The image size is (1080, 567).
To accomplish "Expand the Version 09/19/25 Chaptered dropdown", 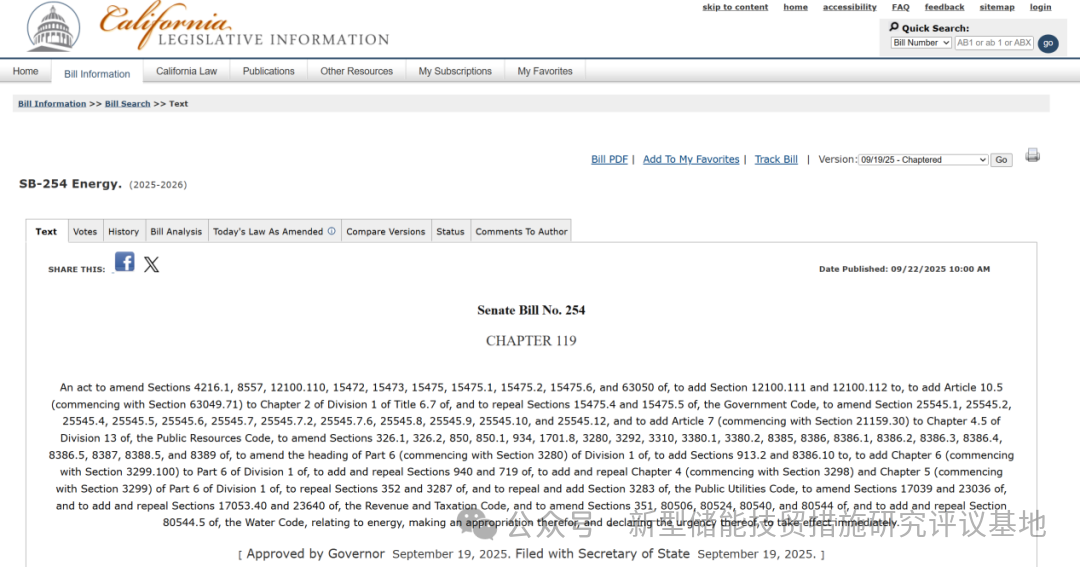I will coord(923,160).
